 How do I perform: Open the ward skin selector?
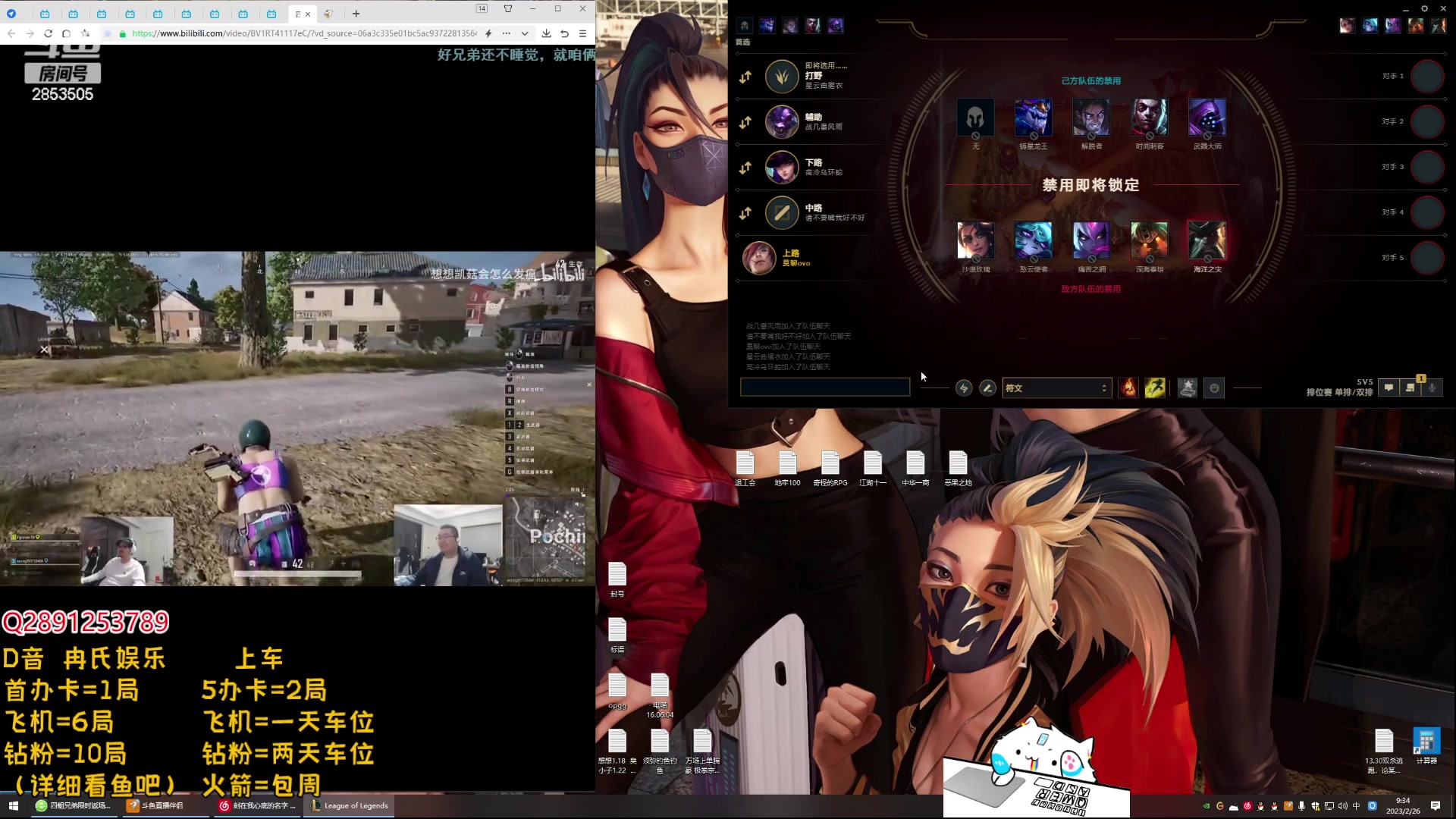coord(1188,388)
